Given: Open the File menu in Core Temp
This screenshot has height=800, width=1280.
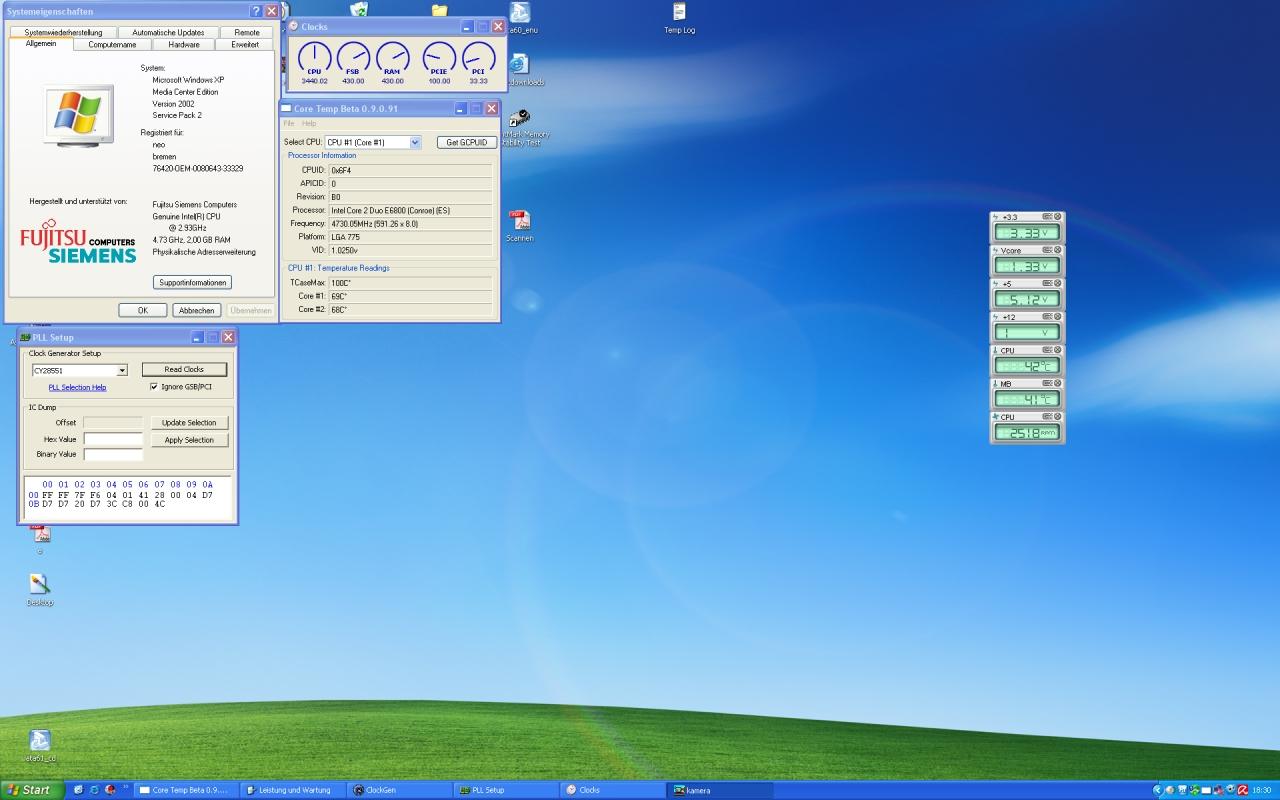Looking at the screenshot, I should click(289, 124).
